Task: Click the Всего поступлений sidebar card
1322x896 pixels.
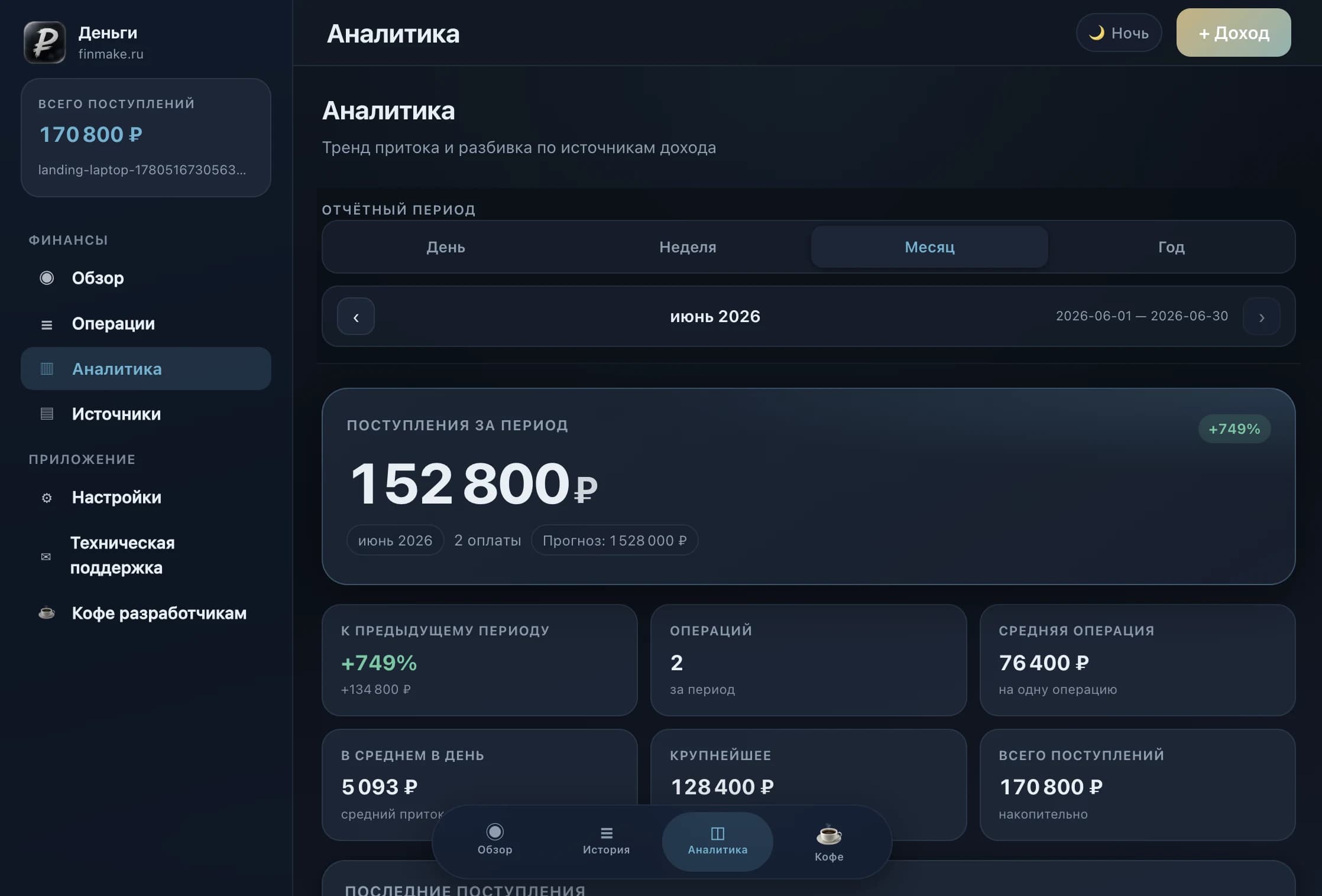Action: 146,138
